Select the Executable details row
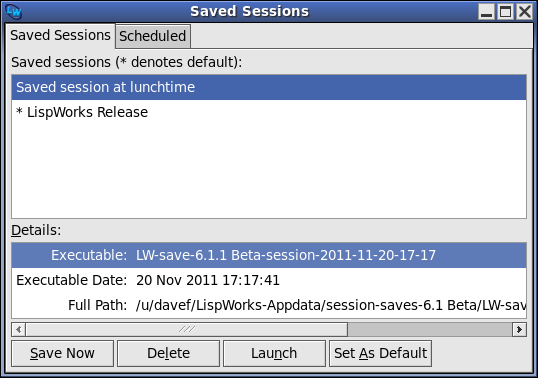The height and width of the screenshot is (378, 538). 269,255
